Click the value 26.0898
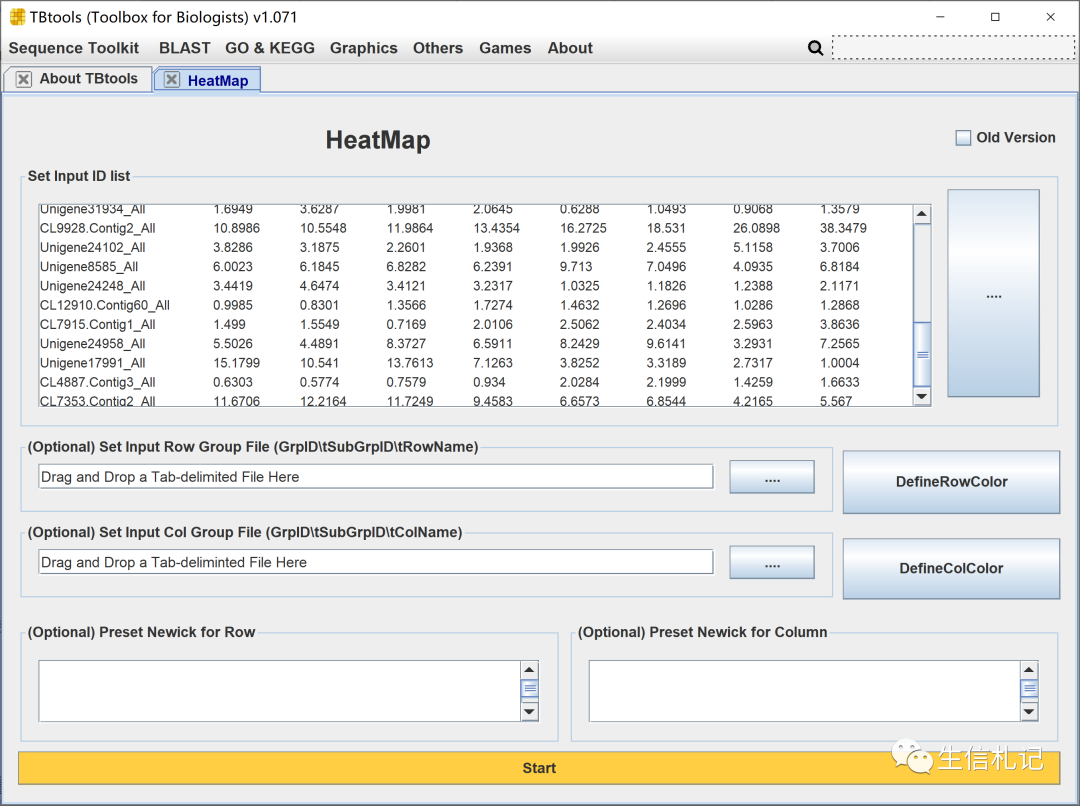Screen dimensions: 1080x806 [756, 228]
